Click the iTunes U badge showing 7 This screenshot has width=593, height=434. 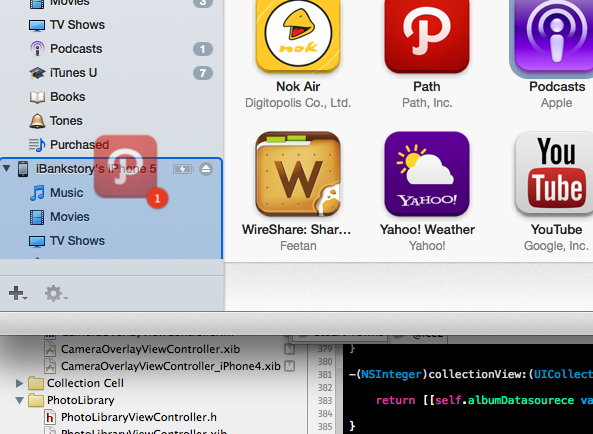pyautogui.click(x=203, y=73)
